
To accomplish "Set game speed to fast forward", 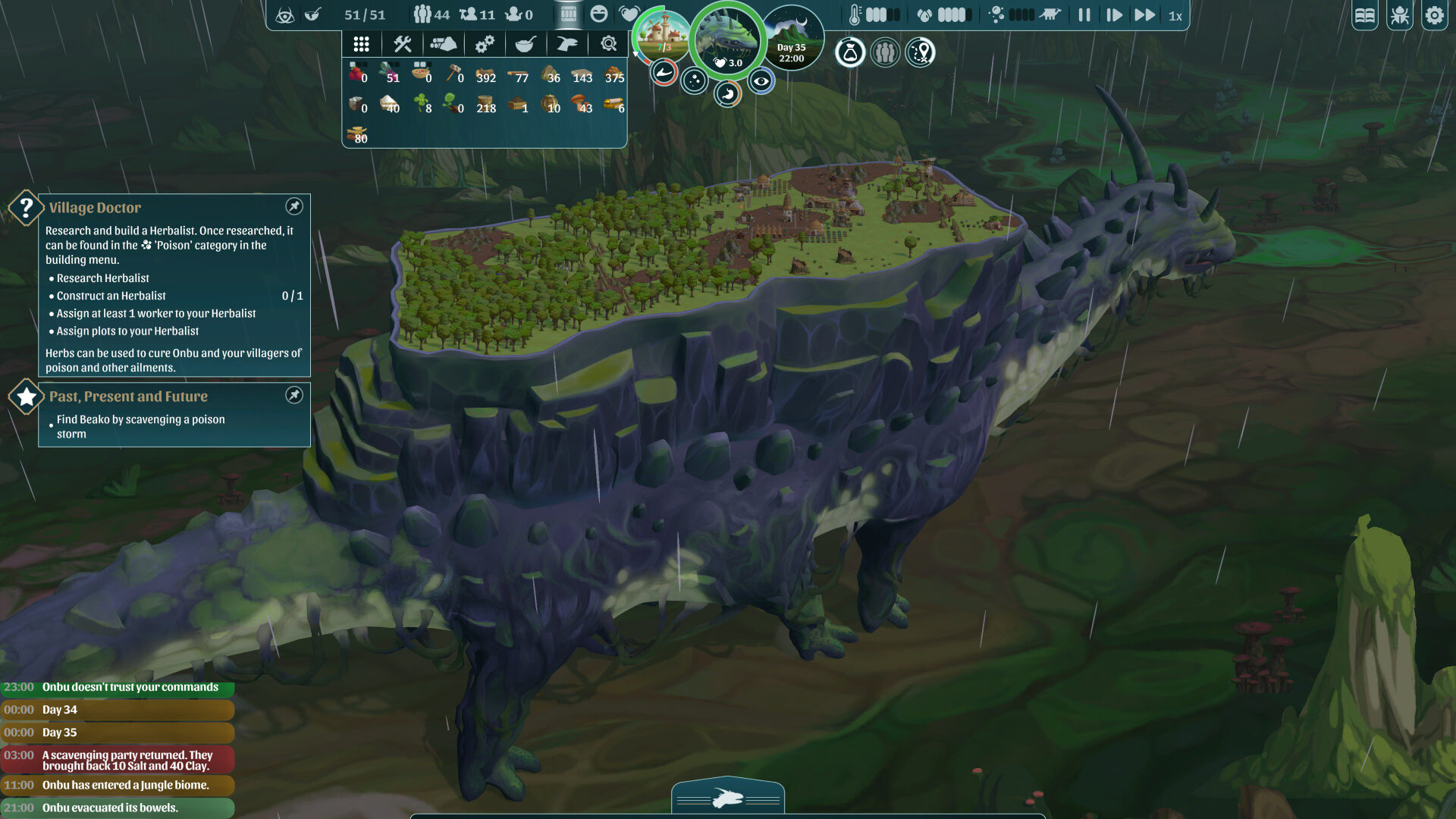I will coord(1144,15).
